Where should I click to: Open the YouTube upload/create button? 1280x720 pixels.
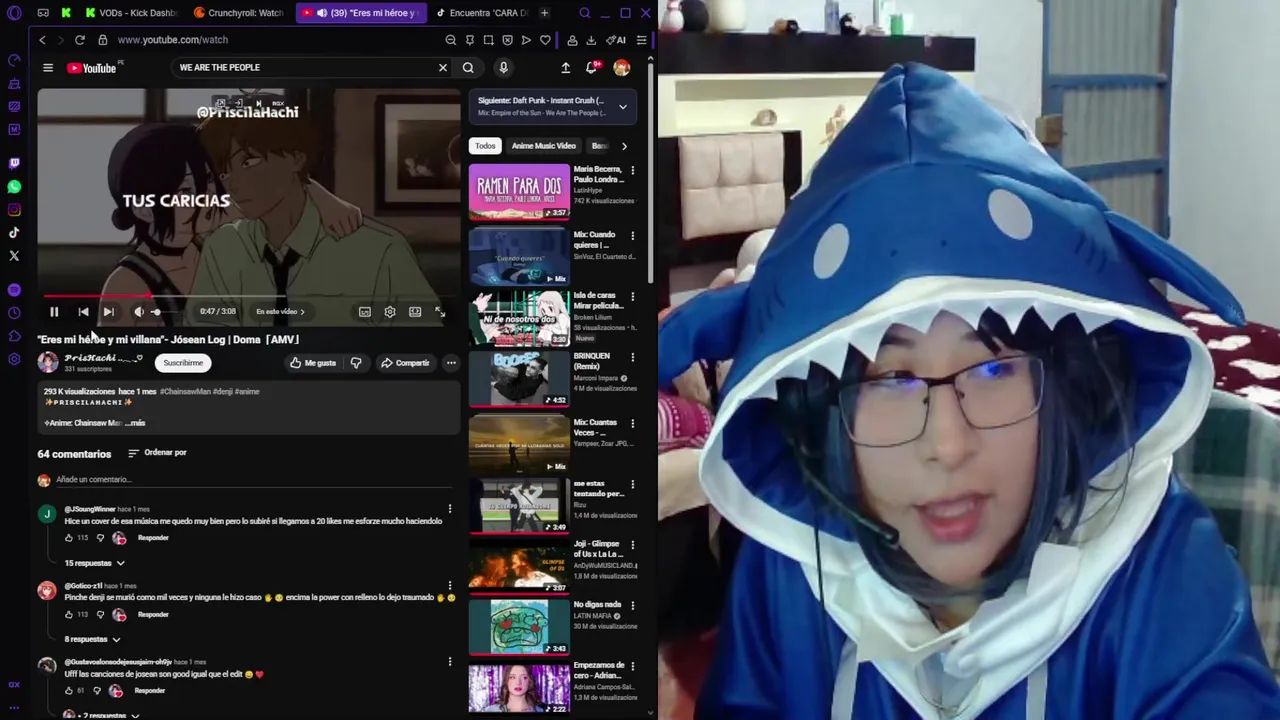pos(565,68)
